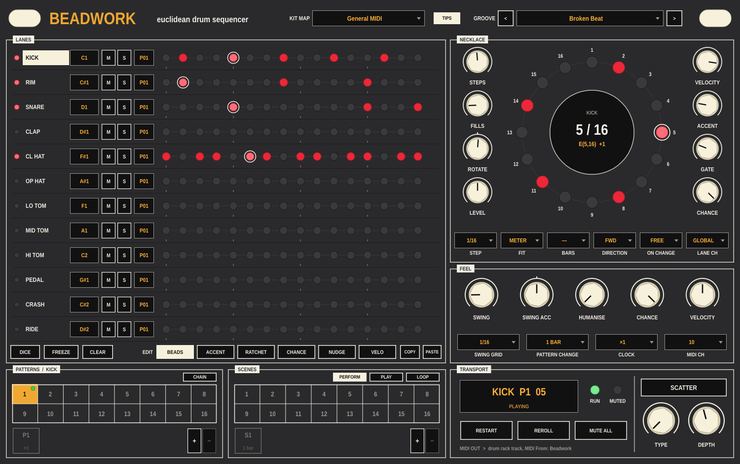740x464 pixels.
Task: Click the last step bead in SNARE lane
Action: (x=418, y=107)
